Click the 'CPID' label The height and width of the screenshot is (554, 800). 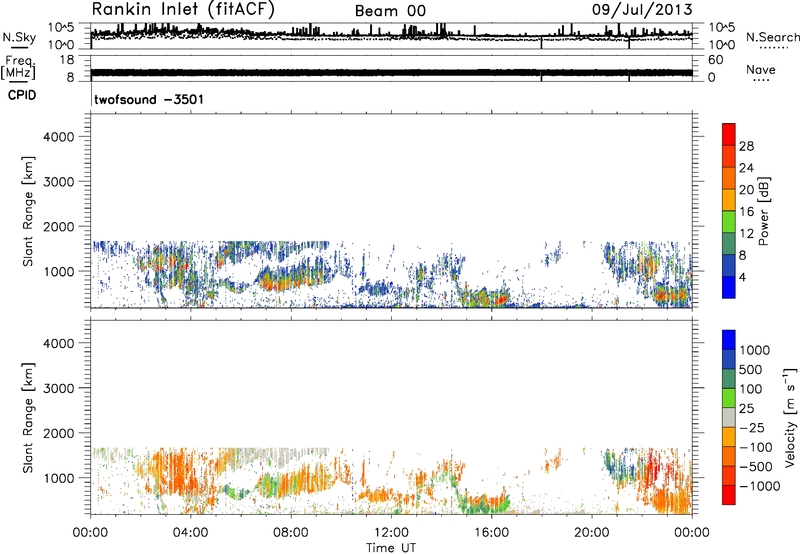[22, 95]
